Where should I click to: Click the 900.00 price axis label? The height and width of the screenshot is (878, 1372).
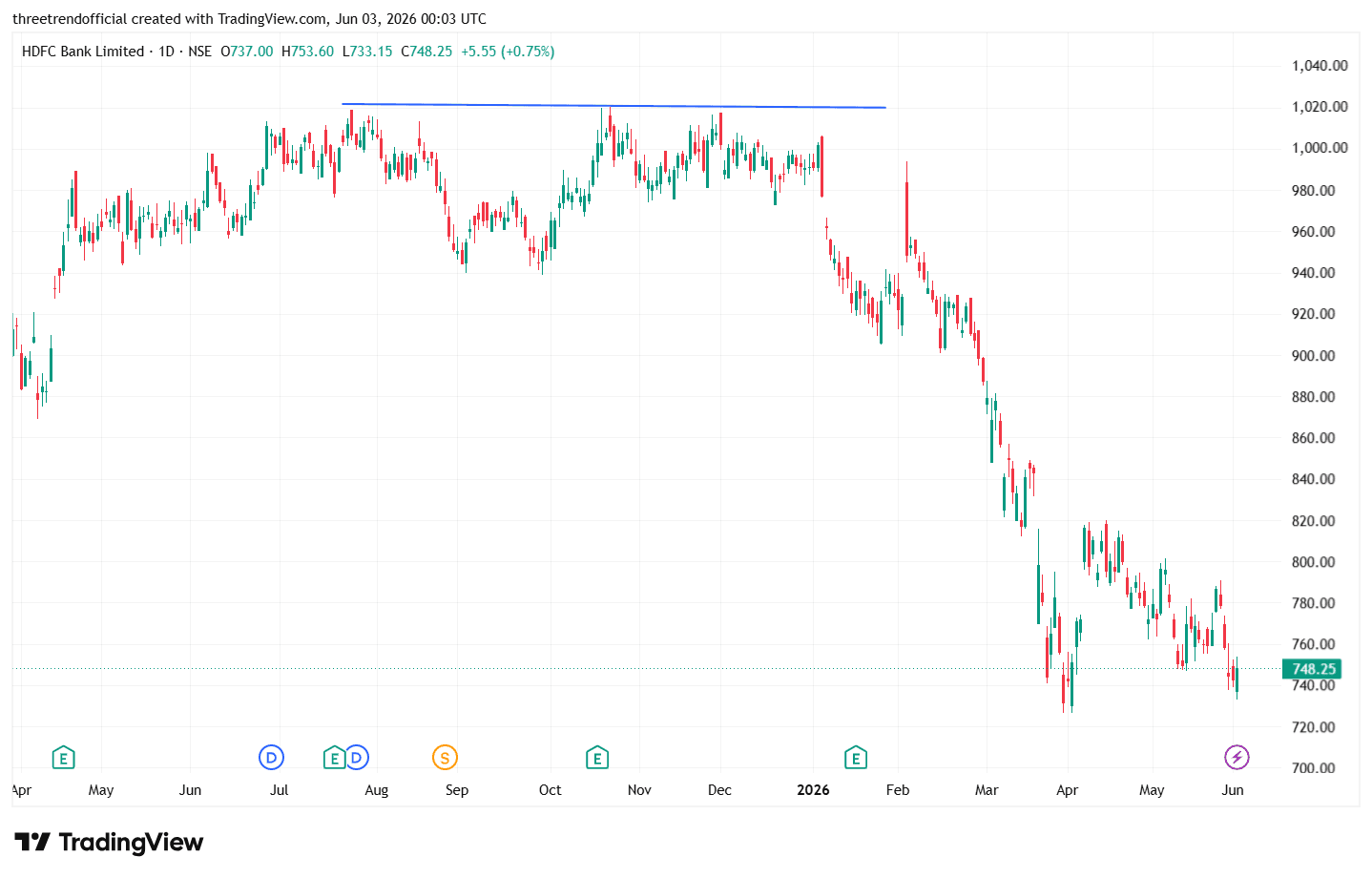pyautogui.click(x=1314, y=356)
